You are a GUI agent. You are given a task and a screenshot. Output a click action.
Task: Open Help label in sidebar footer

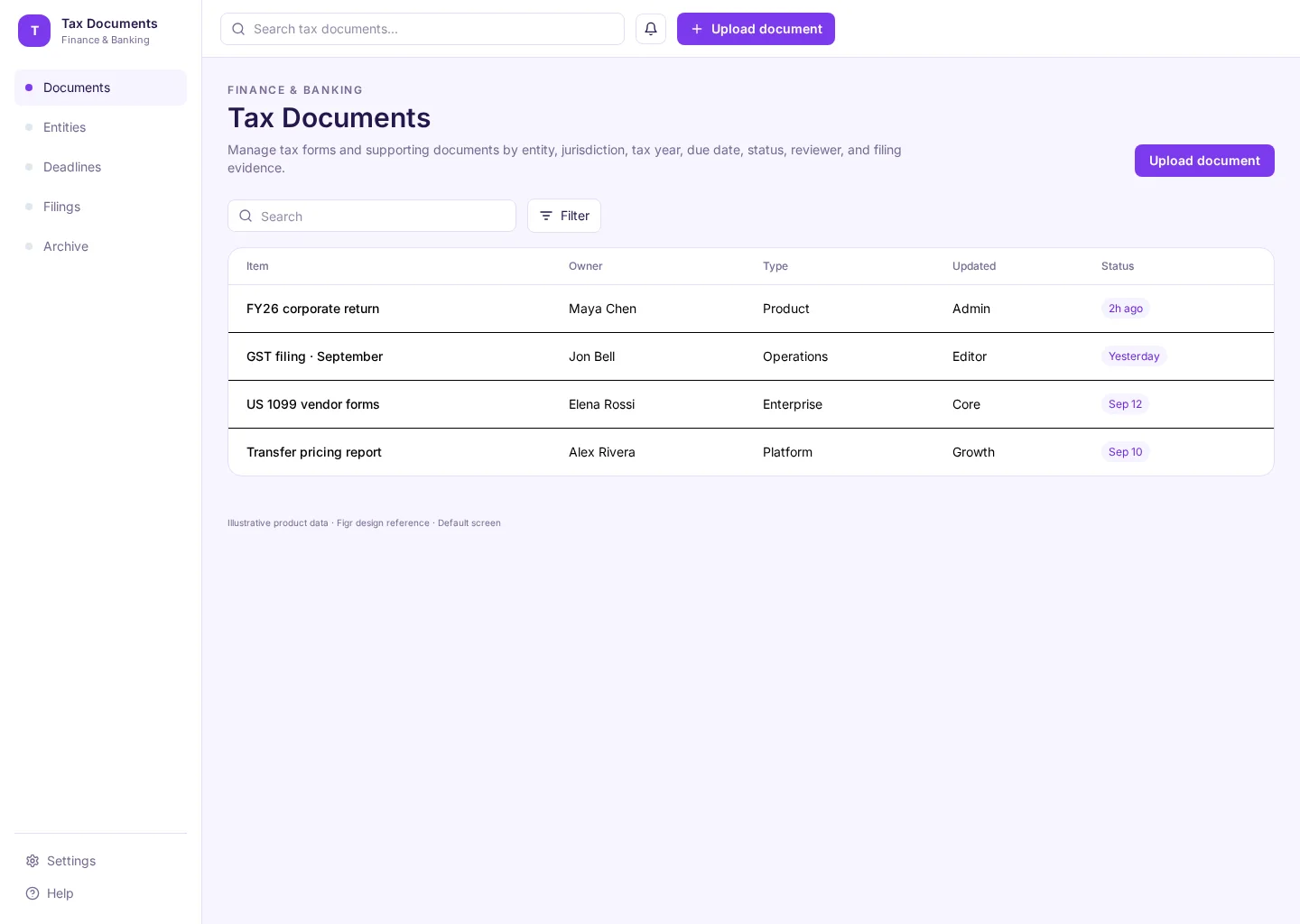pos(60,893)
